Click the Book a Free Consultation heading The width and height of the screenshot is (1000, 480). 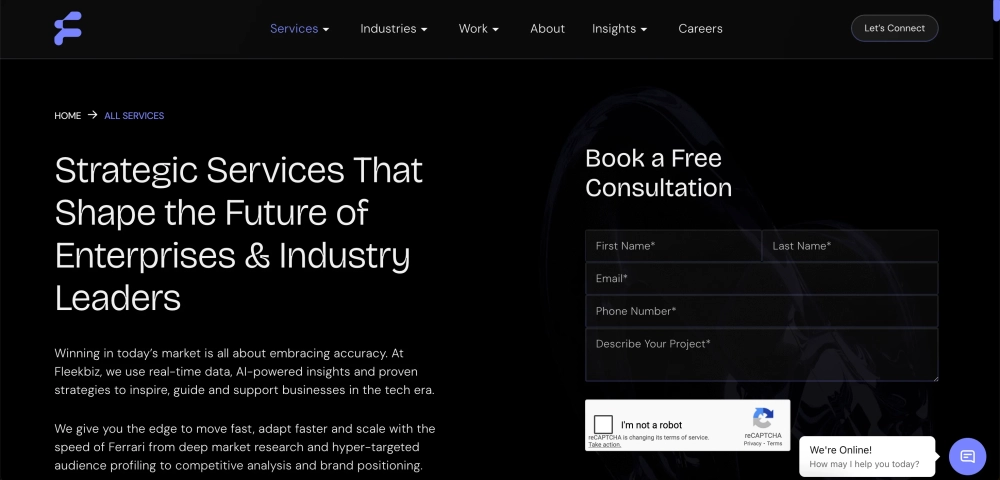[658, 173]
